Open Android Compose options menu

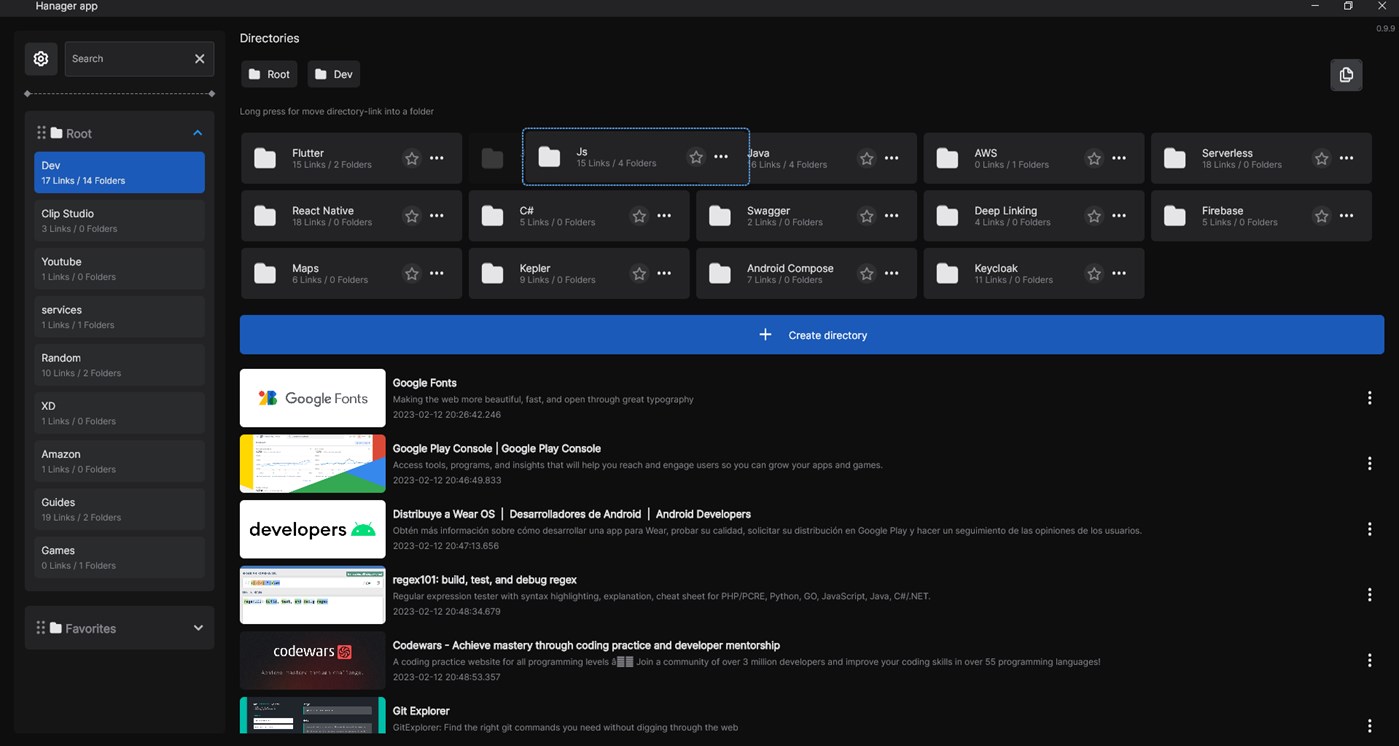point(892,274)
